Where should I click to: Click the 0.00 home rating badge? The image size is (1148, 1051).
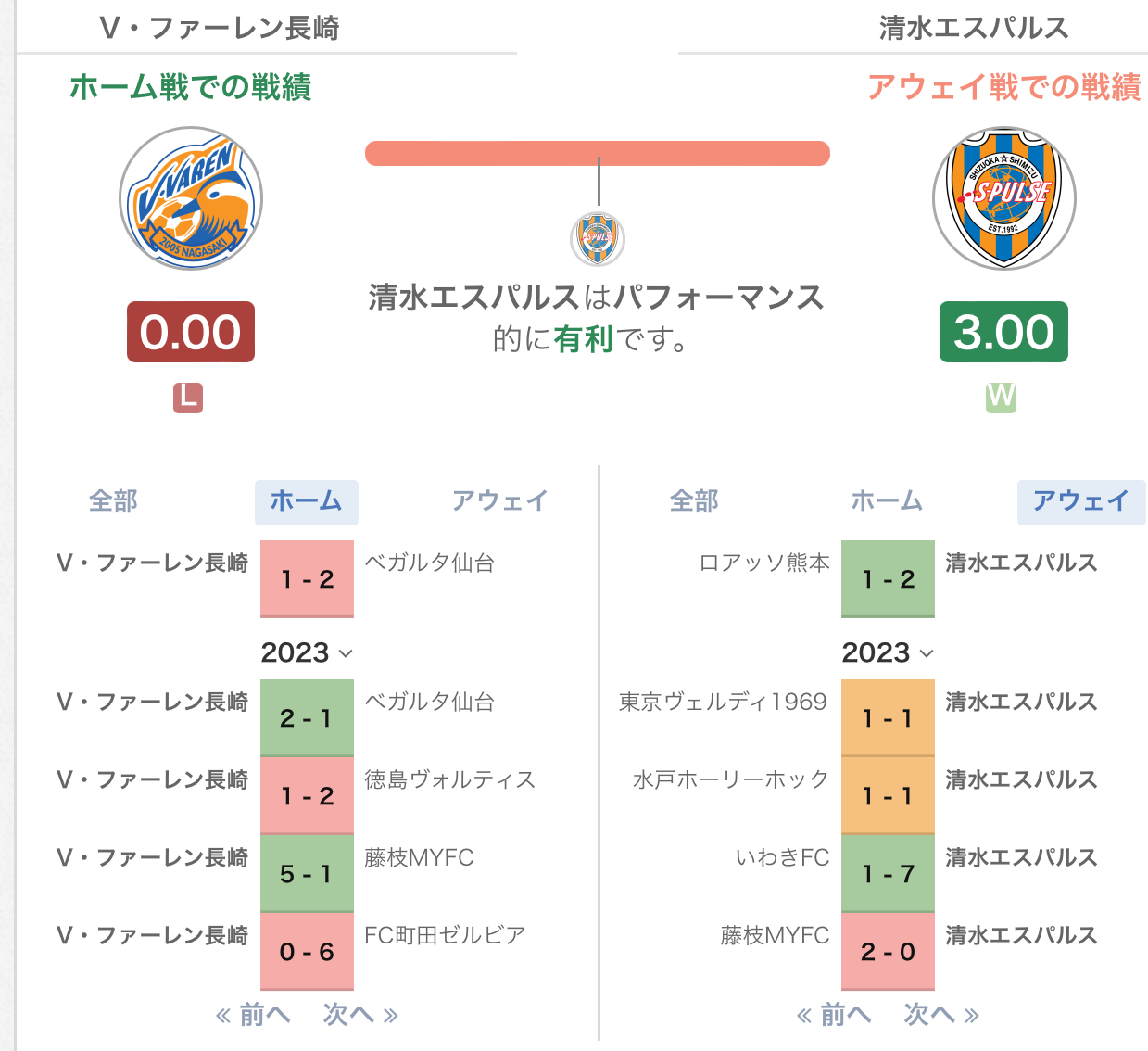pos(191,332)
